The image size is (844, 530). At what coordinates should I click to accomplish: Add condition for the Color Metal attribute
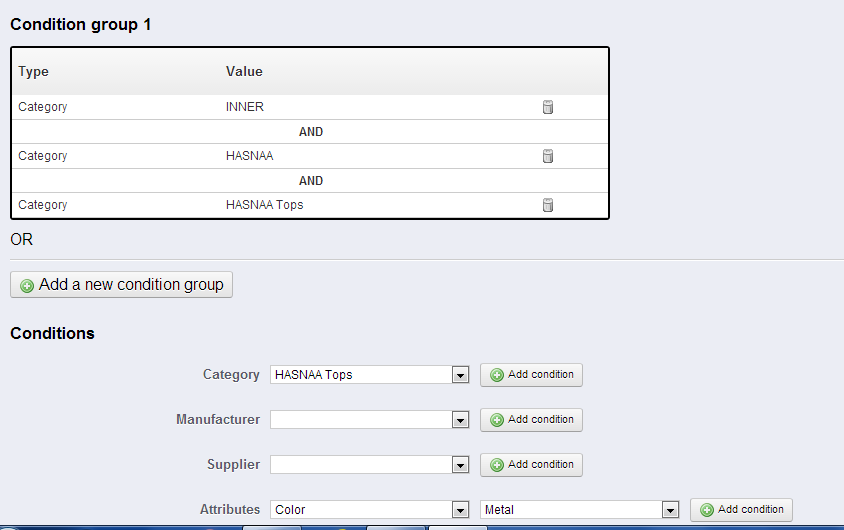(741, 510)
